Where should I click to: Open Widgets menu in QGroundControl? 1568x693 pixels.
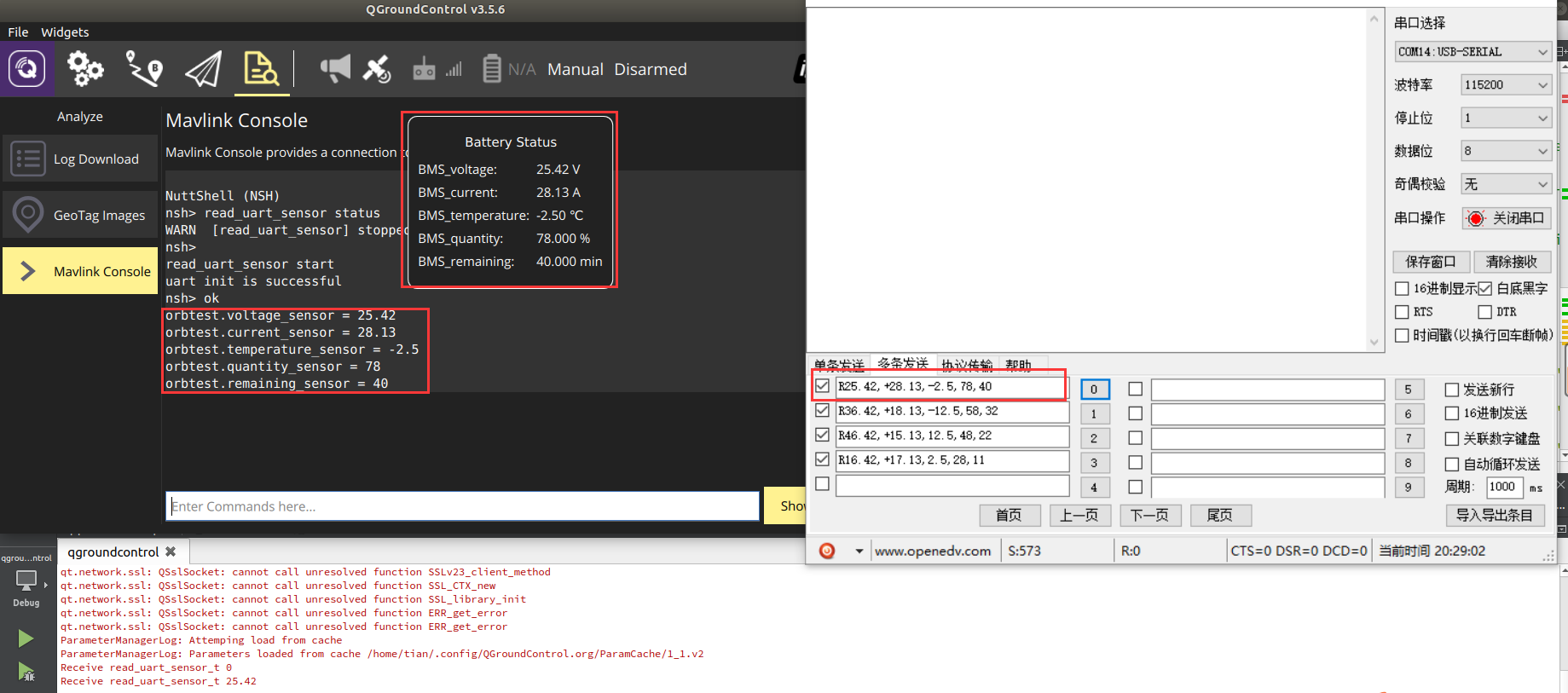(x=65, y=32)
